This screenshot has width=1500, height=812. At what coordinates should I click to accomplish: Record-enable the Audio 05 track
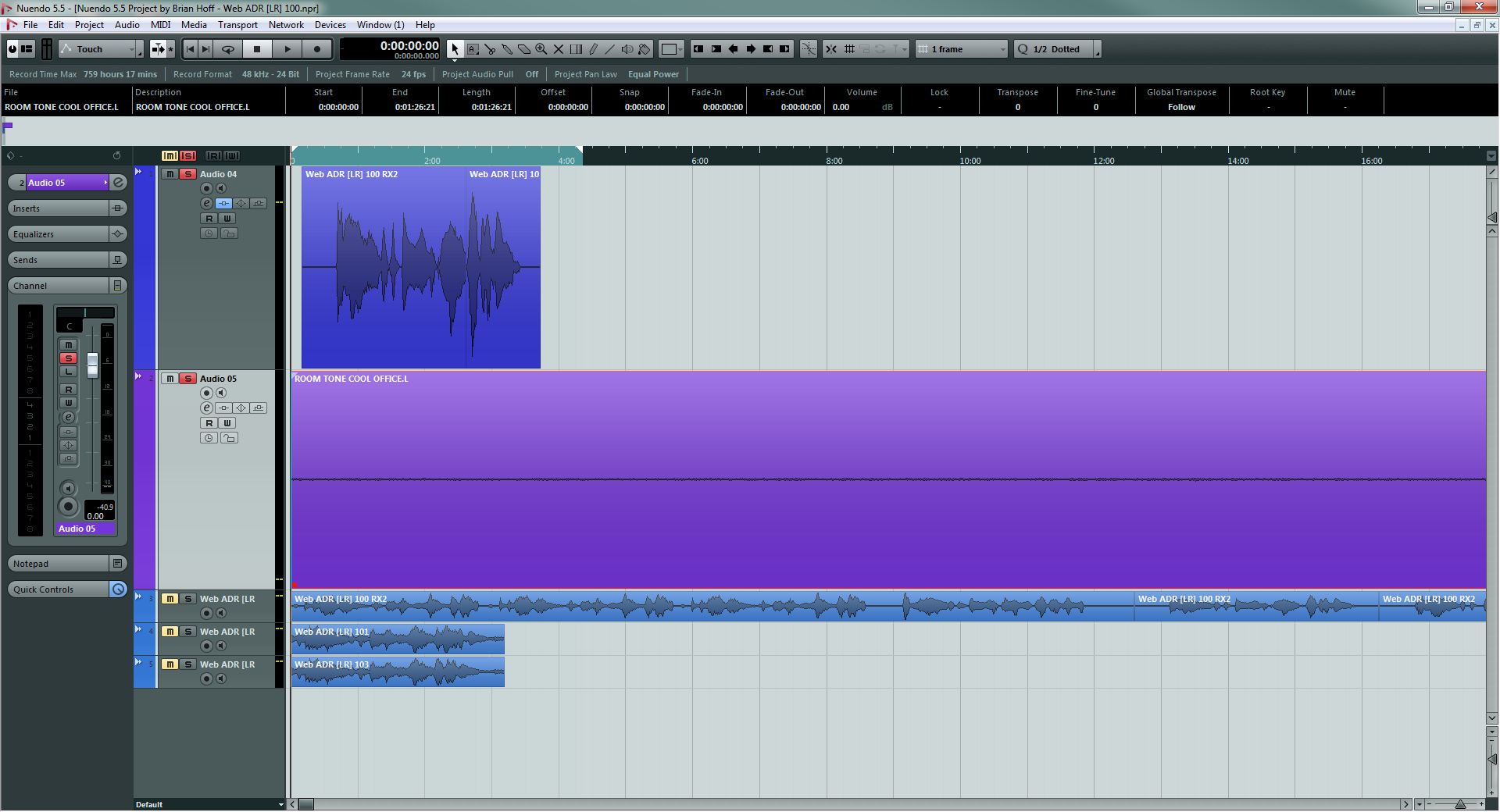pyautogui.click(x=206, y=393)
